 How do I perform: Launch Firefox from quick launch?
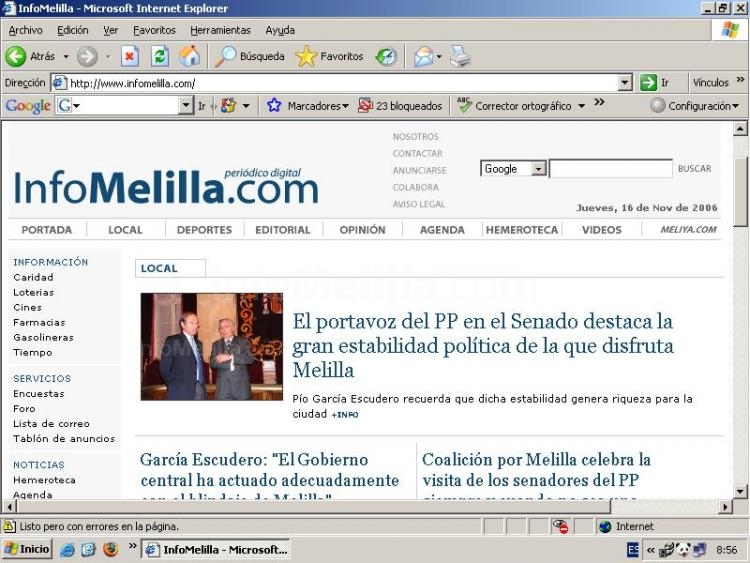[x=110, y=549]
